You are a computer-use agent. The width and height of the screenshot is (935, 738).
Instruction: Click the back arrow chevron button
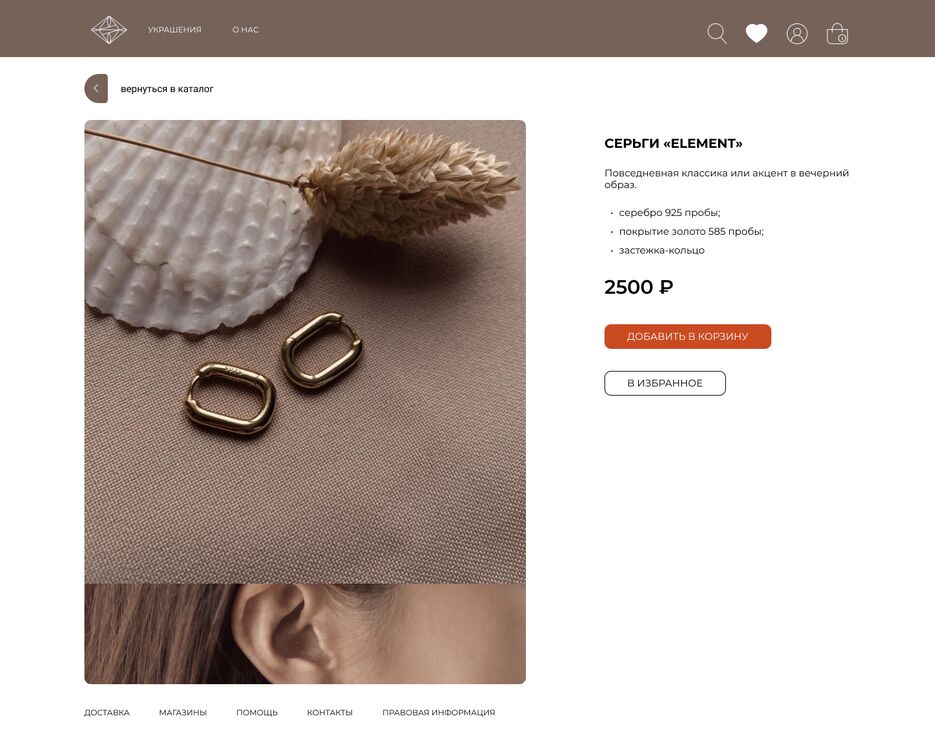[96, 88]
